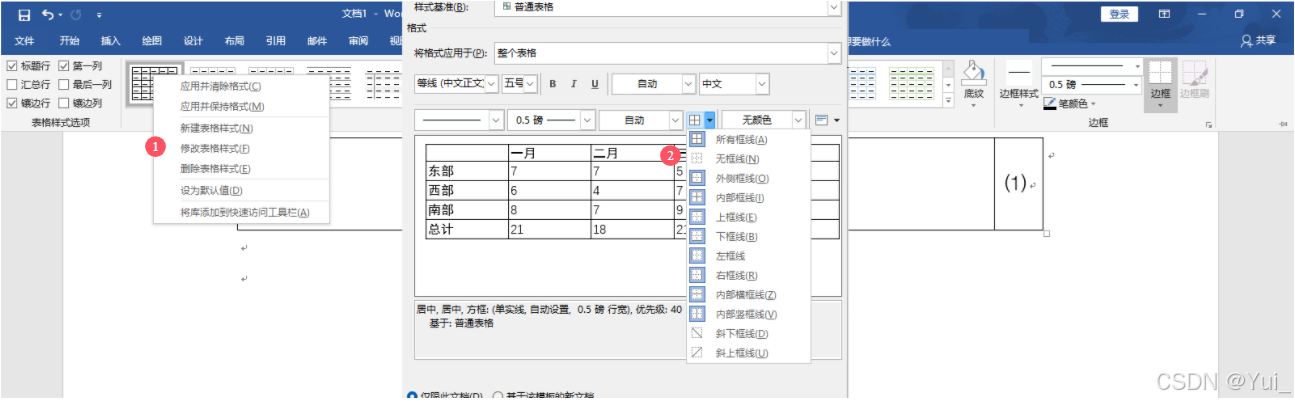This screenshot has width=1295, height=403.
Task: Toggle the 第一列 checkbox
Action: click(64, 66)
